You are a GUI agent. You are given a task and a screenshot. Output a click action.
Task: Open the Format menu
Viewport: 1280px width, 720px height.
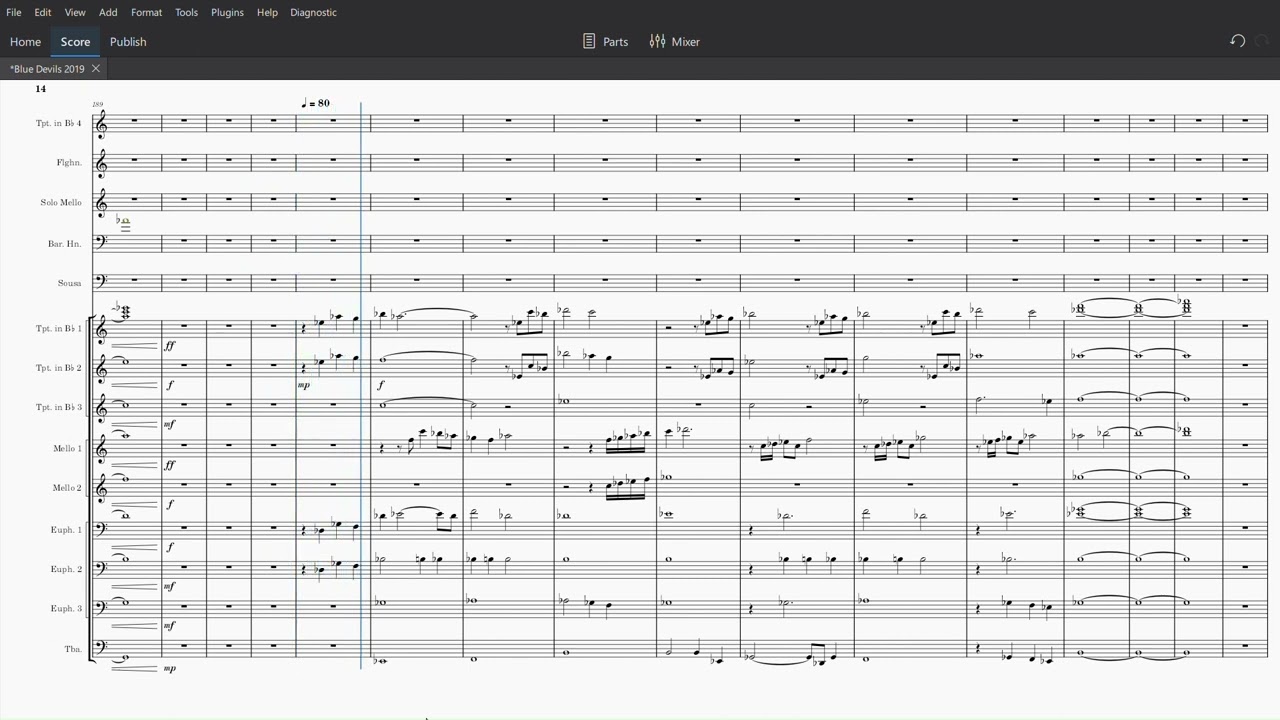146,12
